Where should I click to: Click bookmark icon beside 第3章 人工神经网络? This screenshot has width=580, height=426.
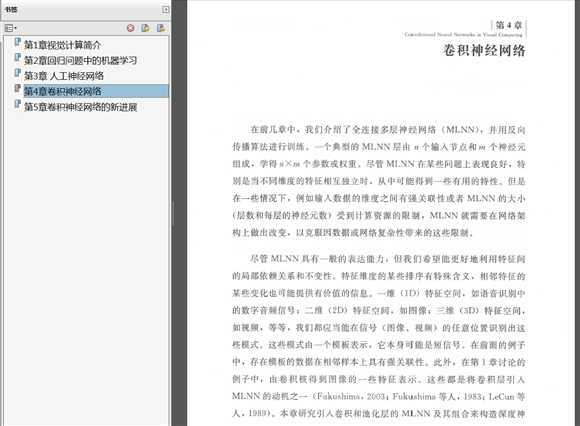pyautogui.click(x=17, y=73)
